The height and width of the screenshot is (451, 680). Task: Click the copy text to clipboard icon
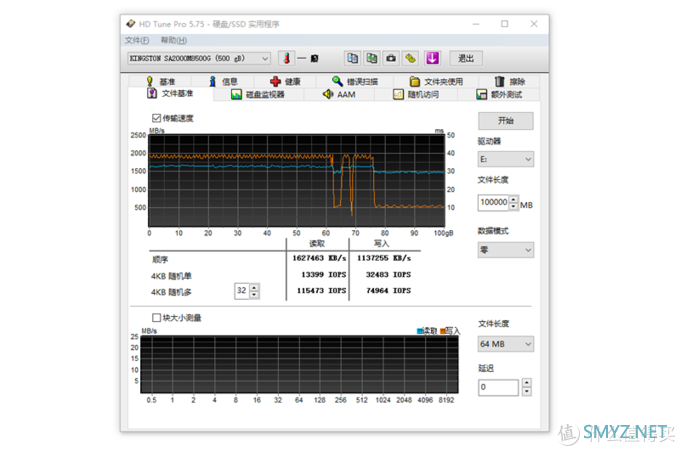353,58
